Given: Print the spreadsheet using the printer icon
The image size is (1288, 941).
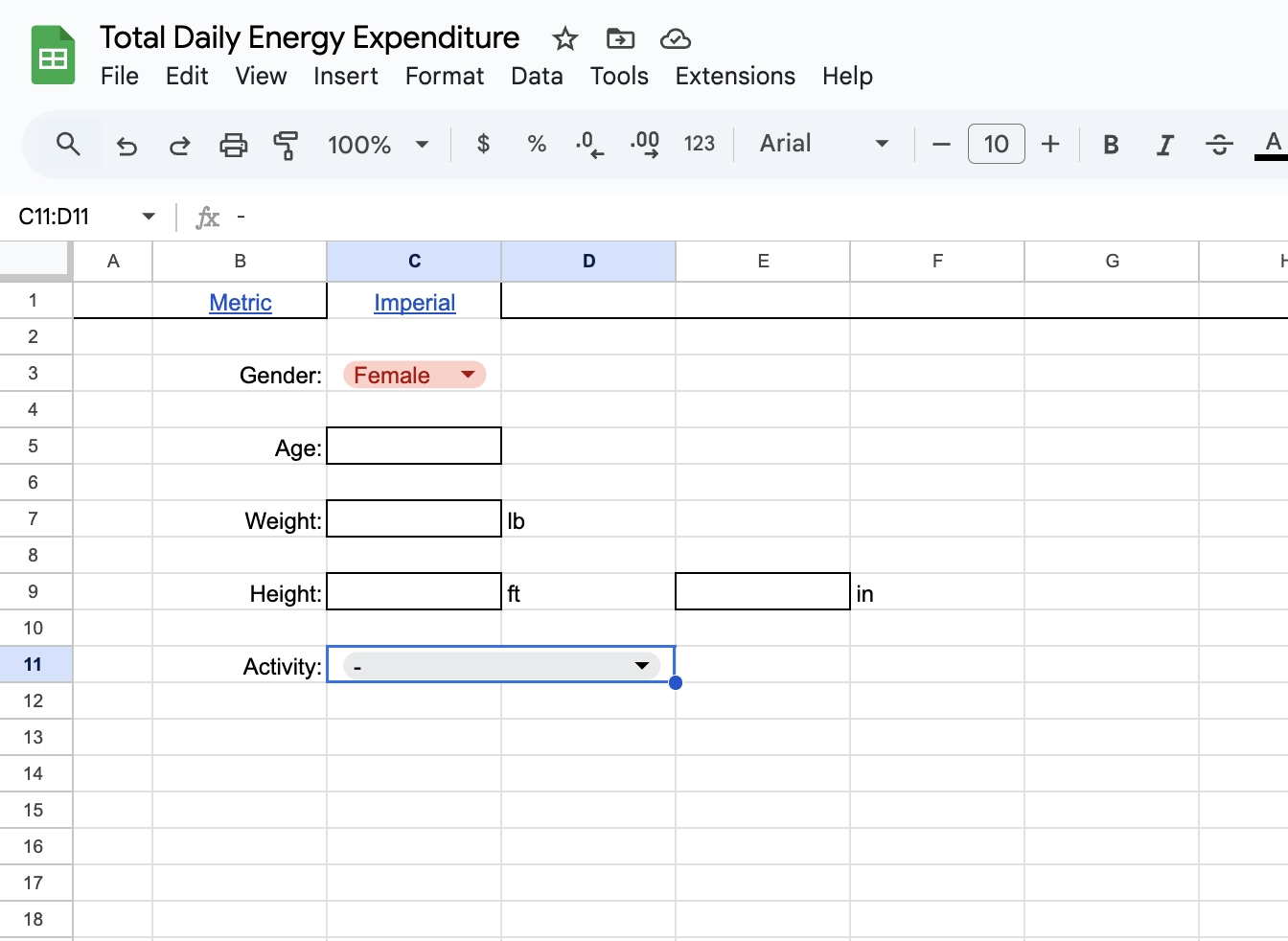Looking at the screenshot, I should click(x=233, y=145).
